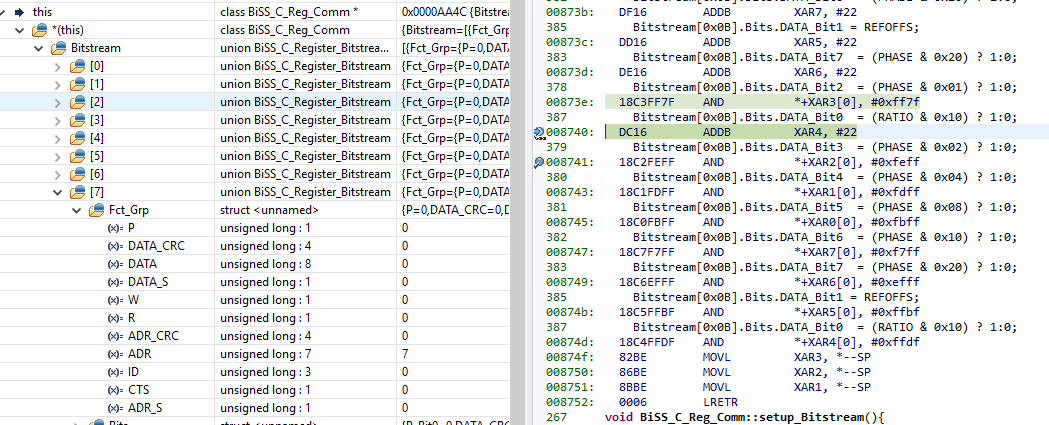1049x425 pixels.
Task: Click disassembly address 00873e:
Action: coord(569,102)
